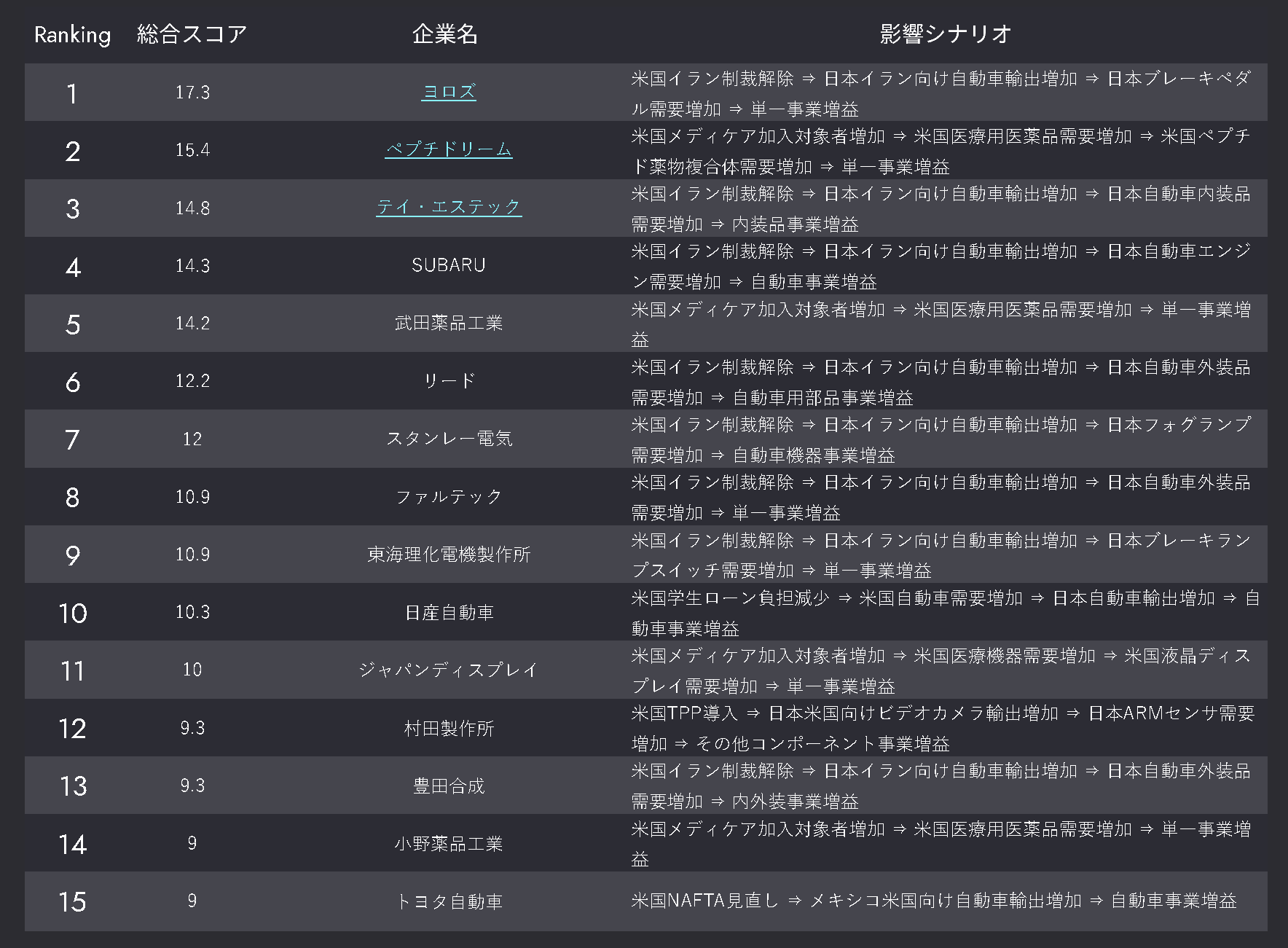Click the score 15.4 cell
The image size is (1288, 948).
(192, 150)
